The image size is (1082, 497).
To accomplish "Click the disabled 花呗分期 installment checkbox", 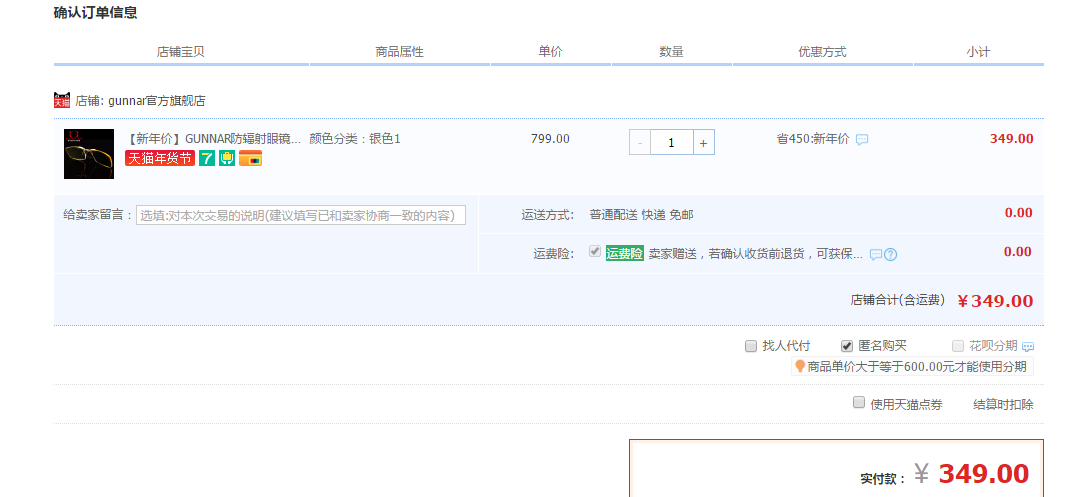I will [x=958, y=346].
